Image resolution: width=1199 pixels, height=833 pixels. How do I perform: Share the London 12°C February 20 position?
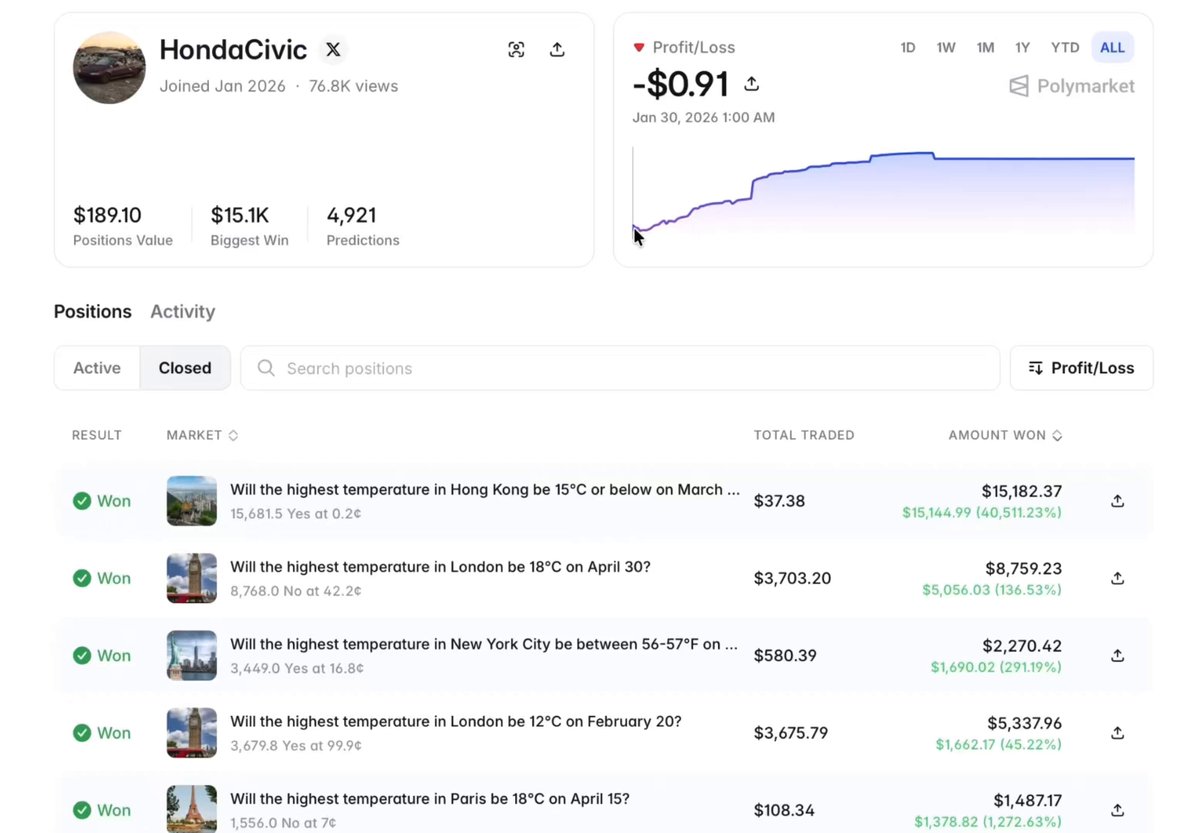[x=1117, y=733]
